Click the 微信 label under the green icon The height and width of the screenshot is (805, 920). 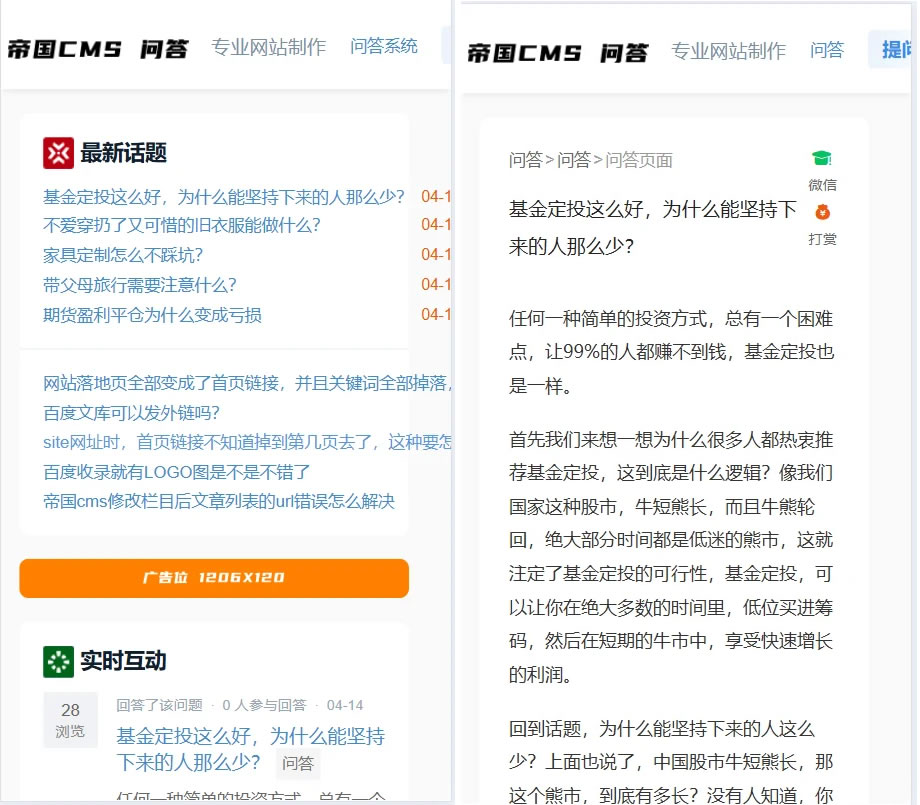823,185
